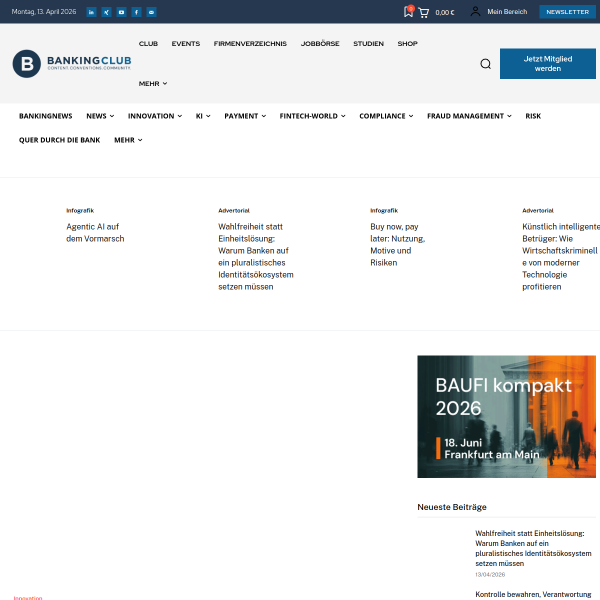This screenshot has height=600, width=600.
Task: Click the NEWSLETTER button
Action: coord(567,12)
